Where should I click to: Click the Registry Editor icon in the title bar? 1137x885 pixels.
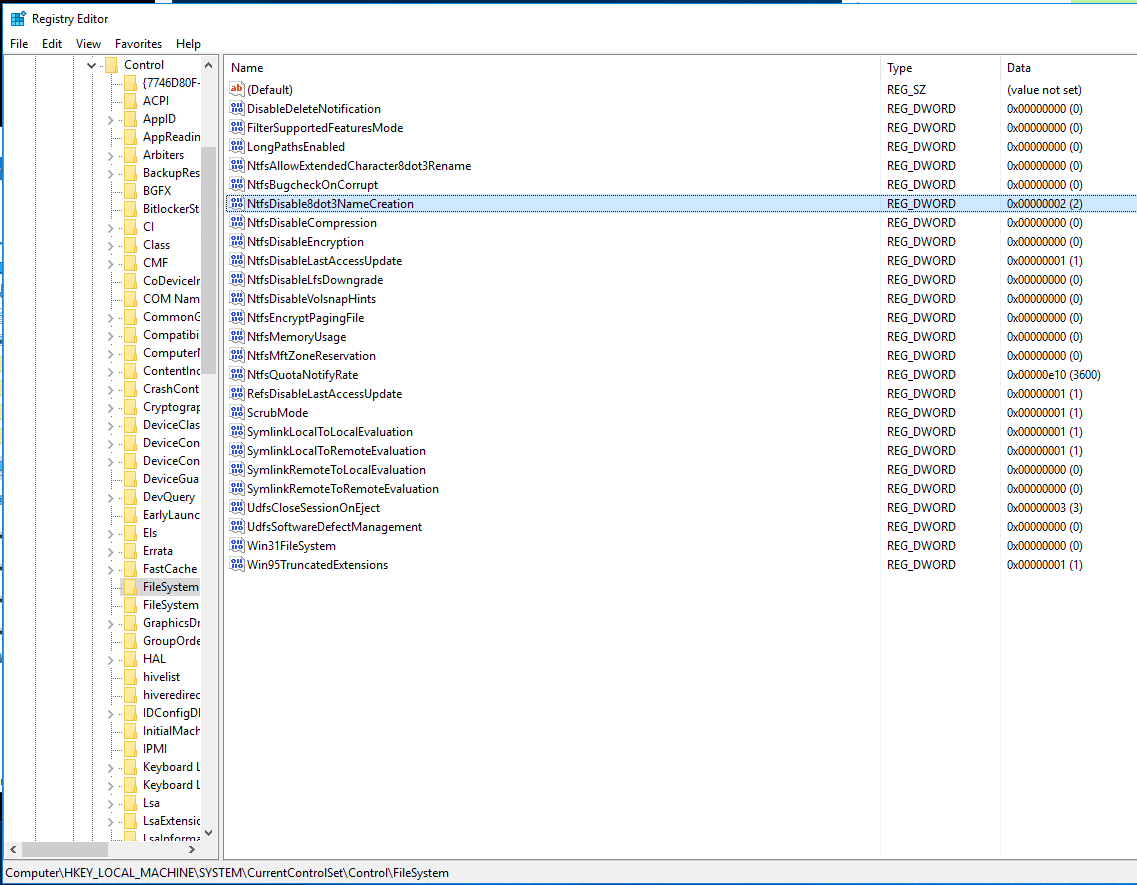click(x=16, y=17)
